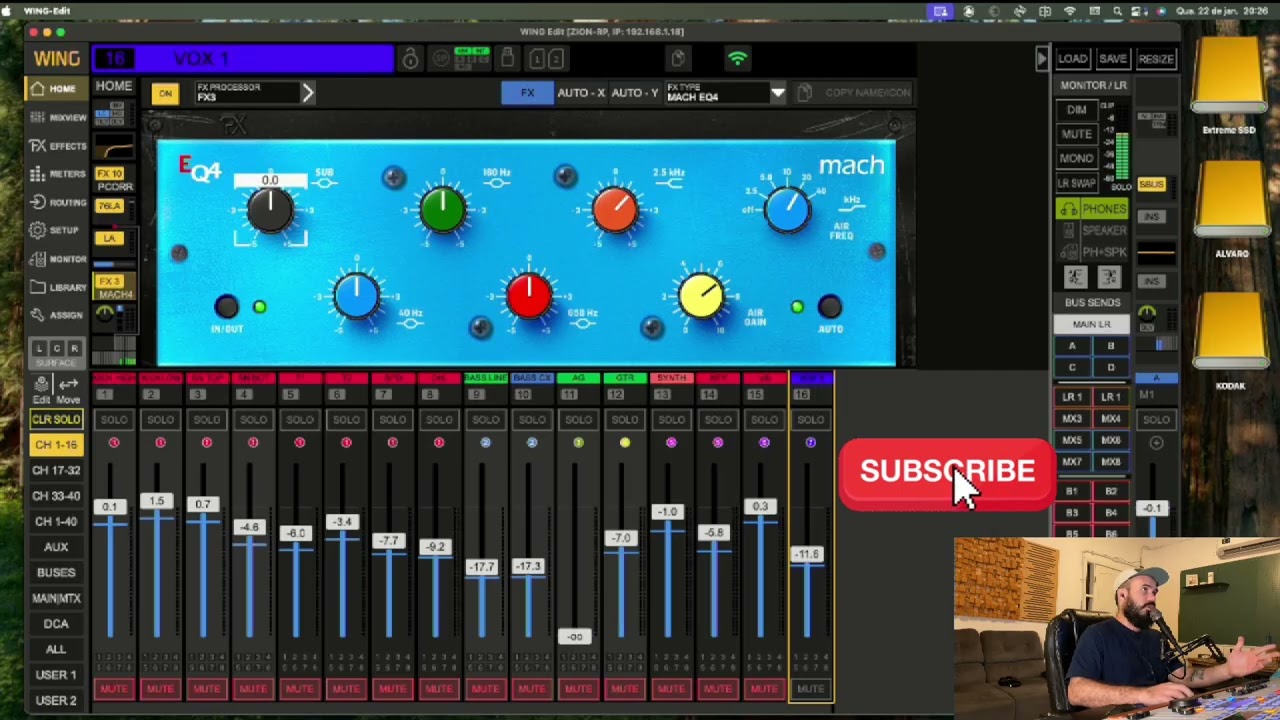Image resolution: width=1280 pixels, height=720 pixels.
Task: Select the USER 1 layer
Action: (x=56, y=675)
